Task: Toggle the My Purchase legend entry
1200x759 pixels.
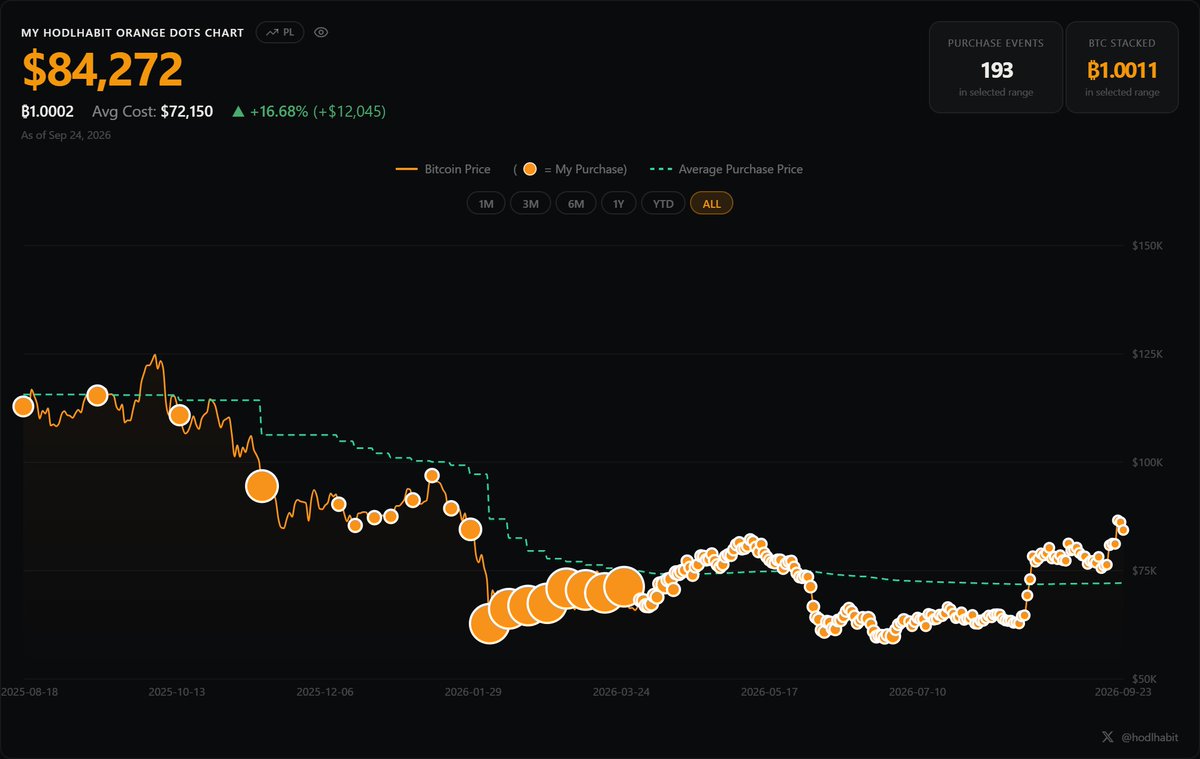Action: (570, 169)
